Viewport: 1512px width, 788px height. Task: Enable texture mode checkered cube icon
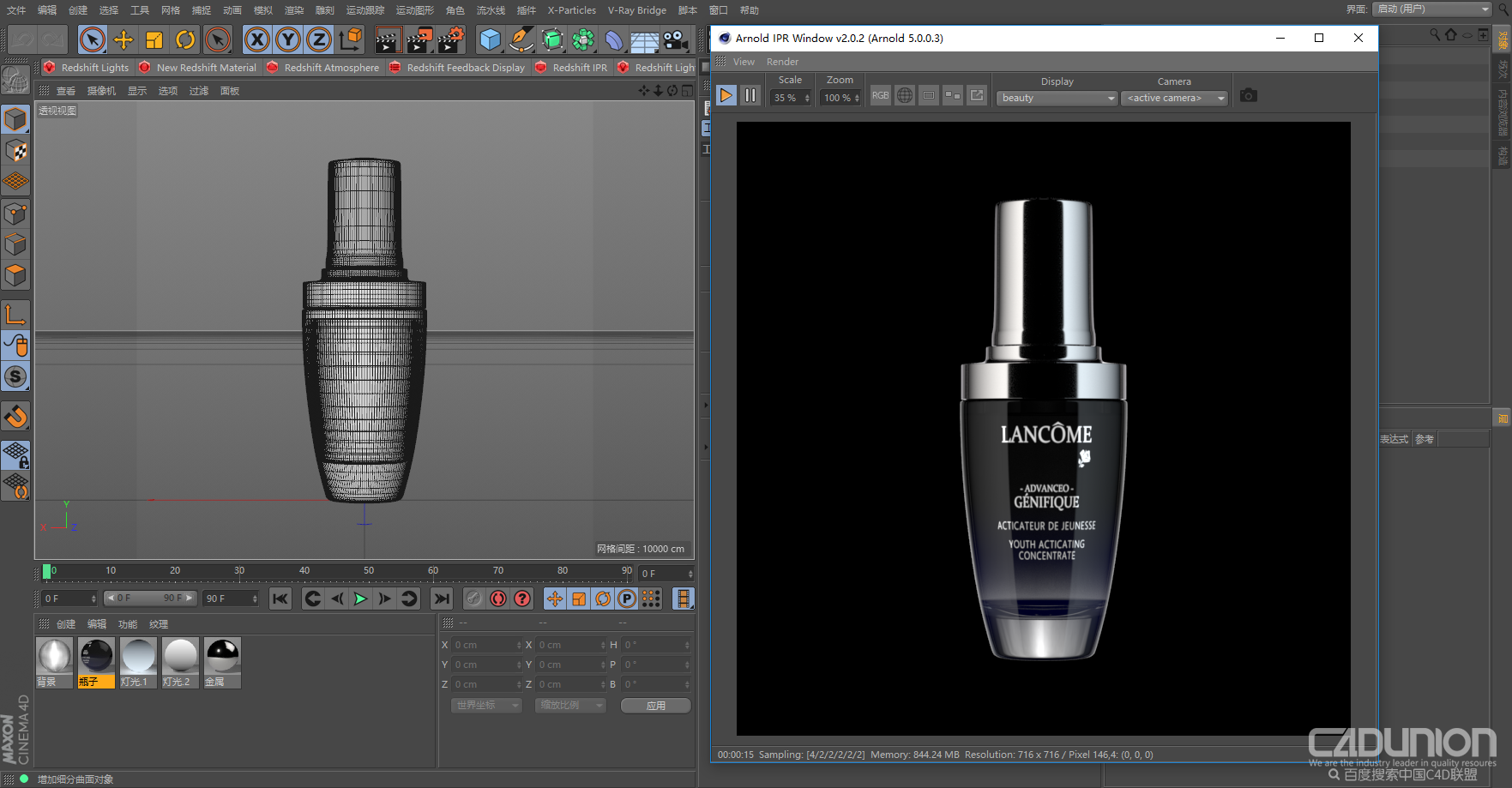(15, 151)
